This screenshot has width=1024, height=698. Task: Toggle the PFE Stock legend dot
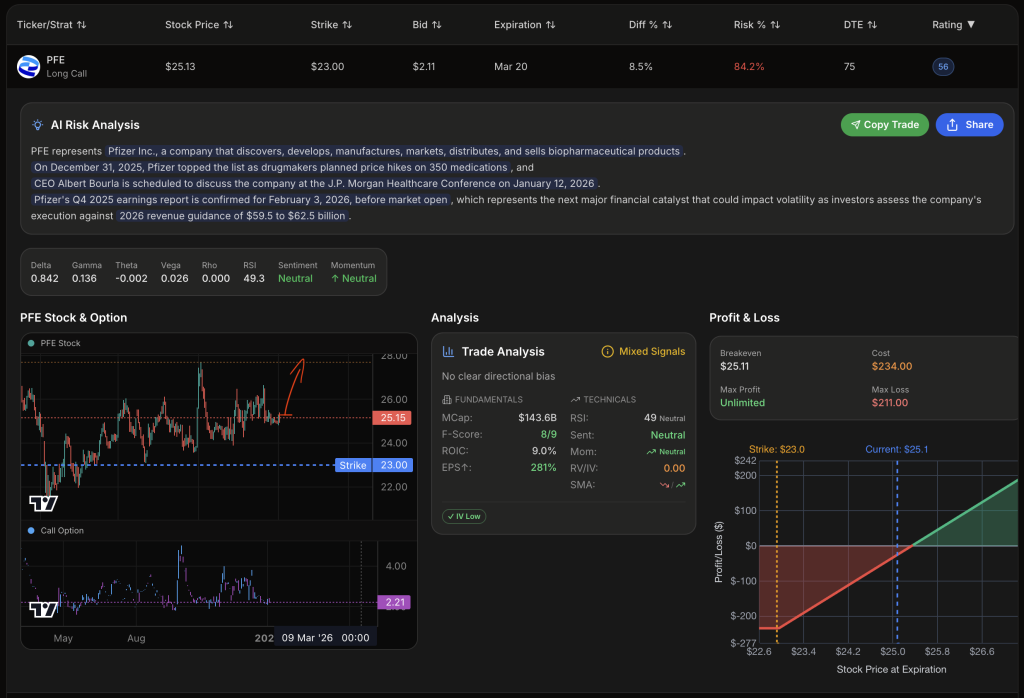point(31,343)
